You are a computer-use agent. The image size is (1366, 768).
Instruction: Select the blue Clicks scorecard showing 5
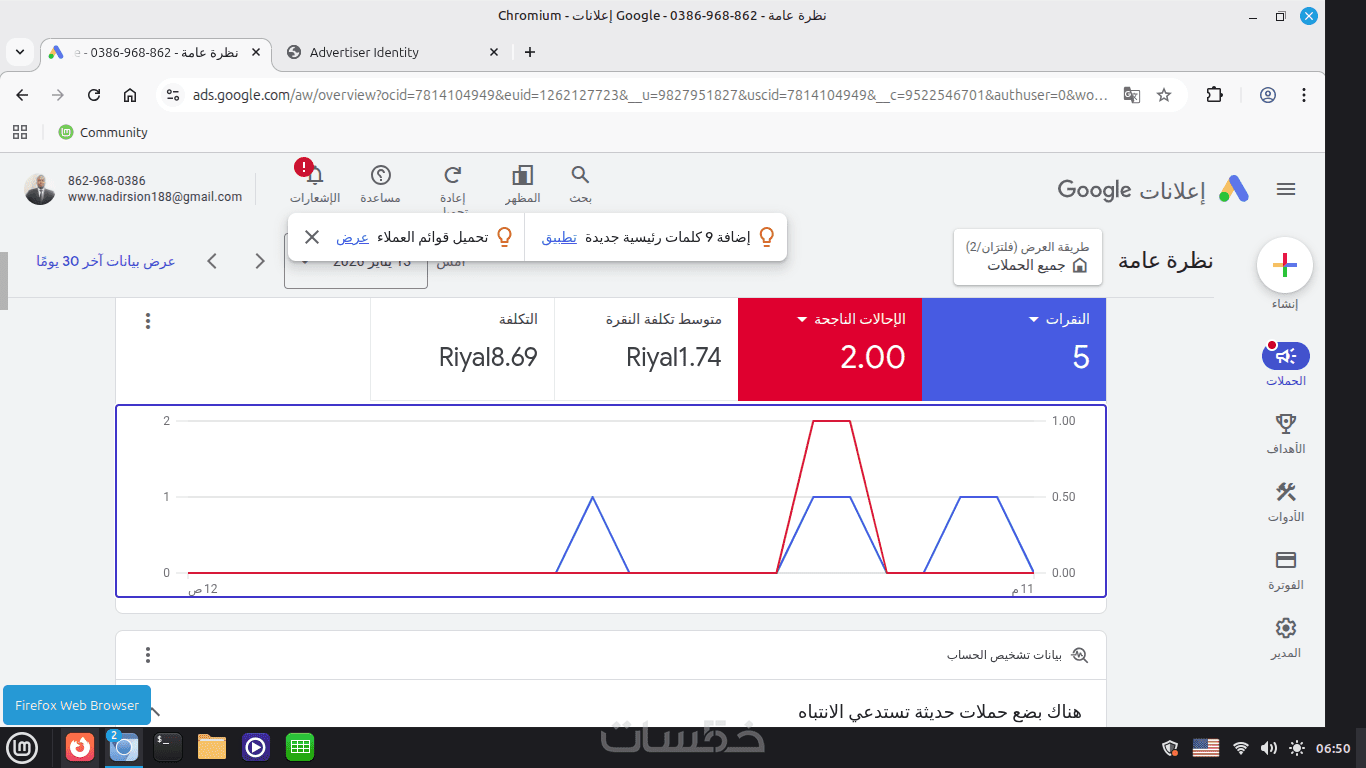click(1013, 349)
